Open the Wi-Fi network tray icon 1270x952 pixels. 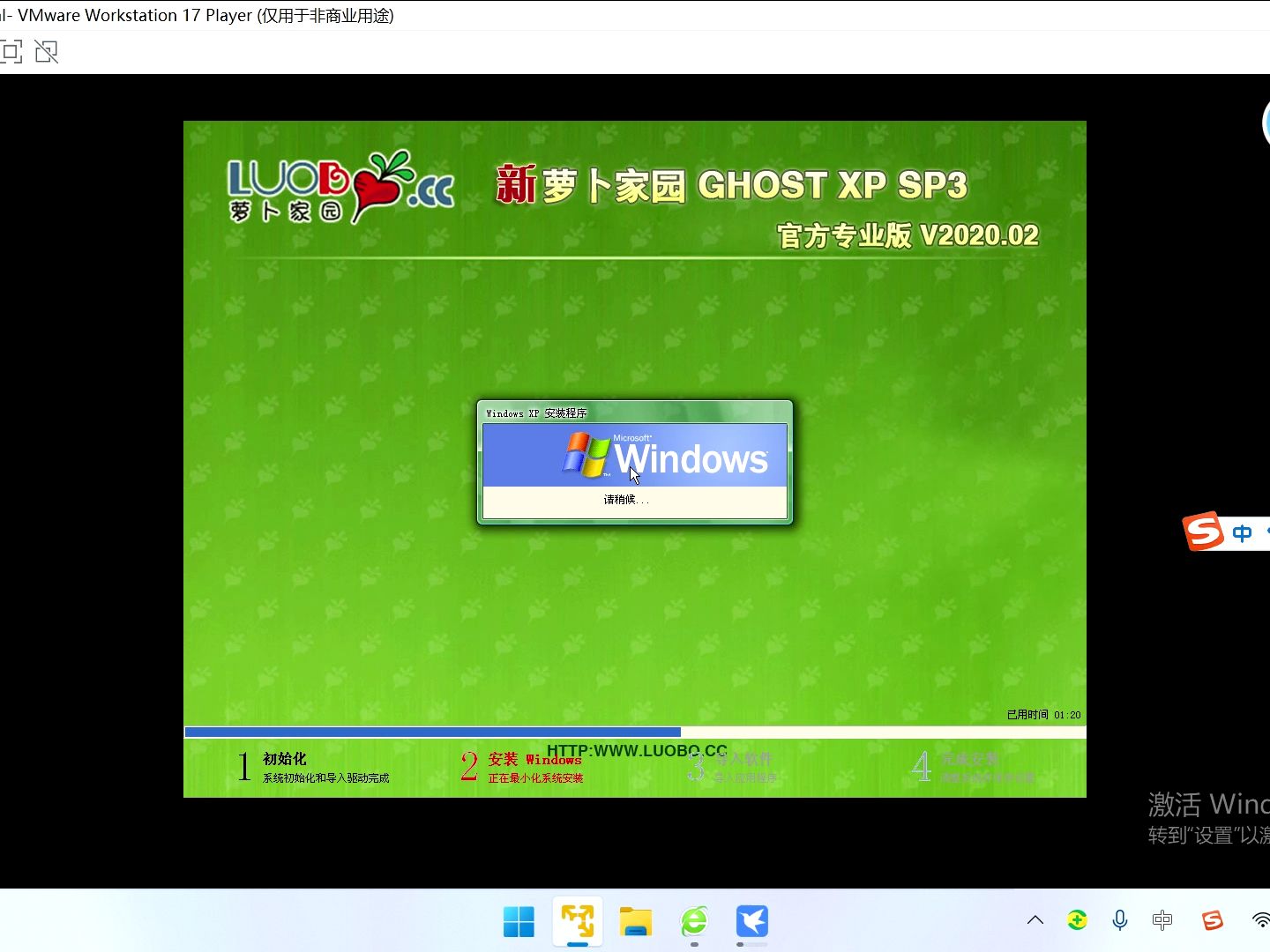click(1261, 920)
